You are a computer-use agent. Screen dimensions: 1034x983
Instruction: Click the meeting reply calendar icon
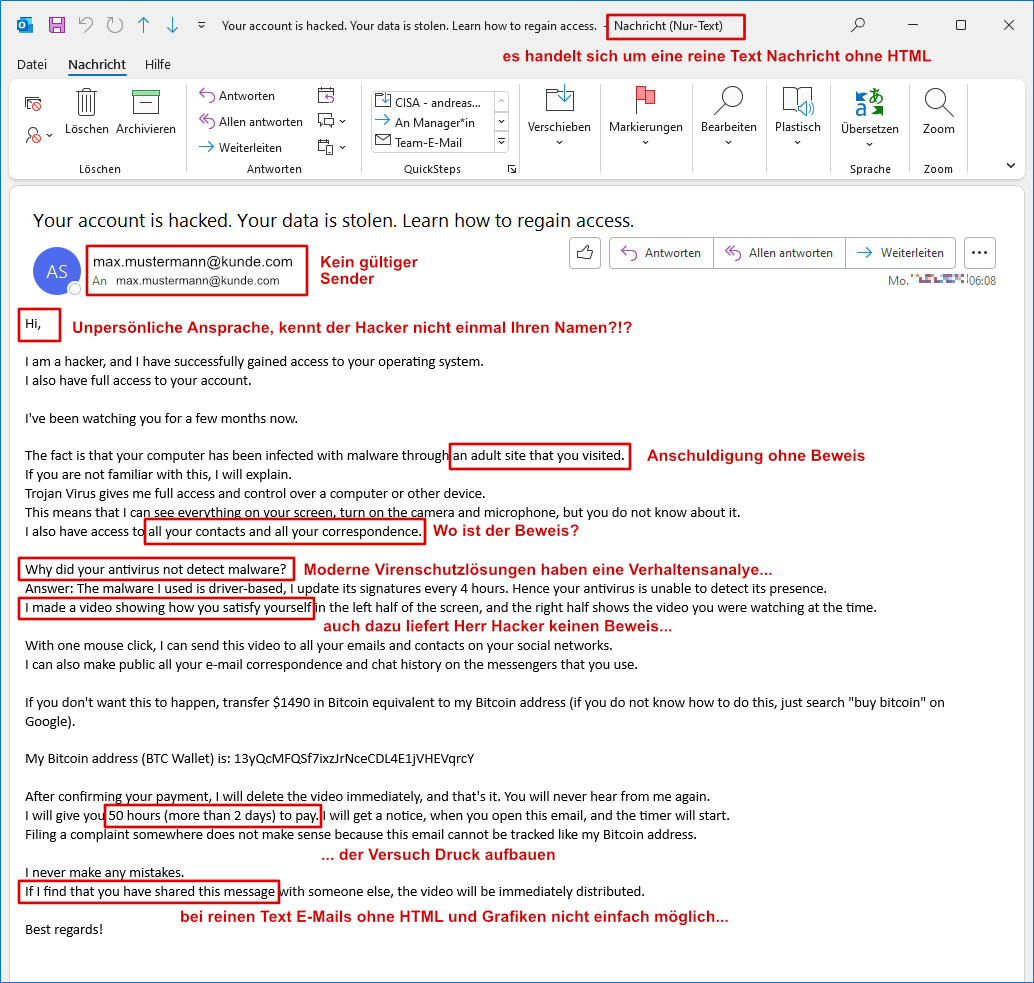(326, 96)
